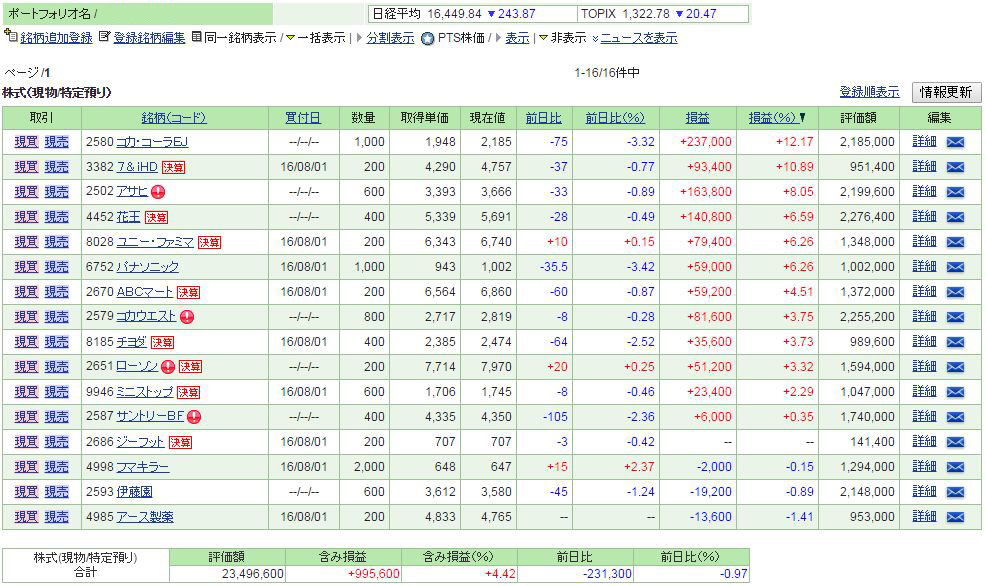This screenshot has width=986, height=586.
Task: Click the 決算 badge next to ローソン
Action: [x=190, y=367]
